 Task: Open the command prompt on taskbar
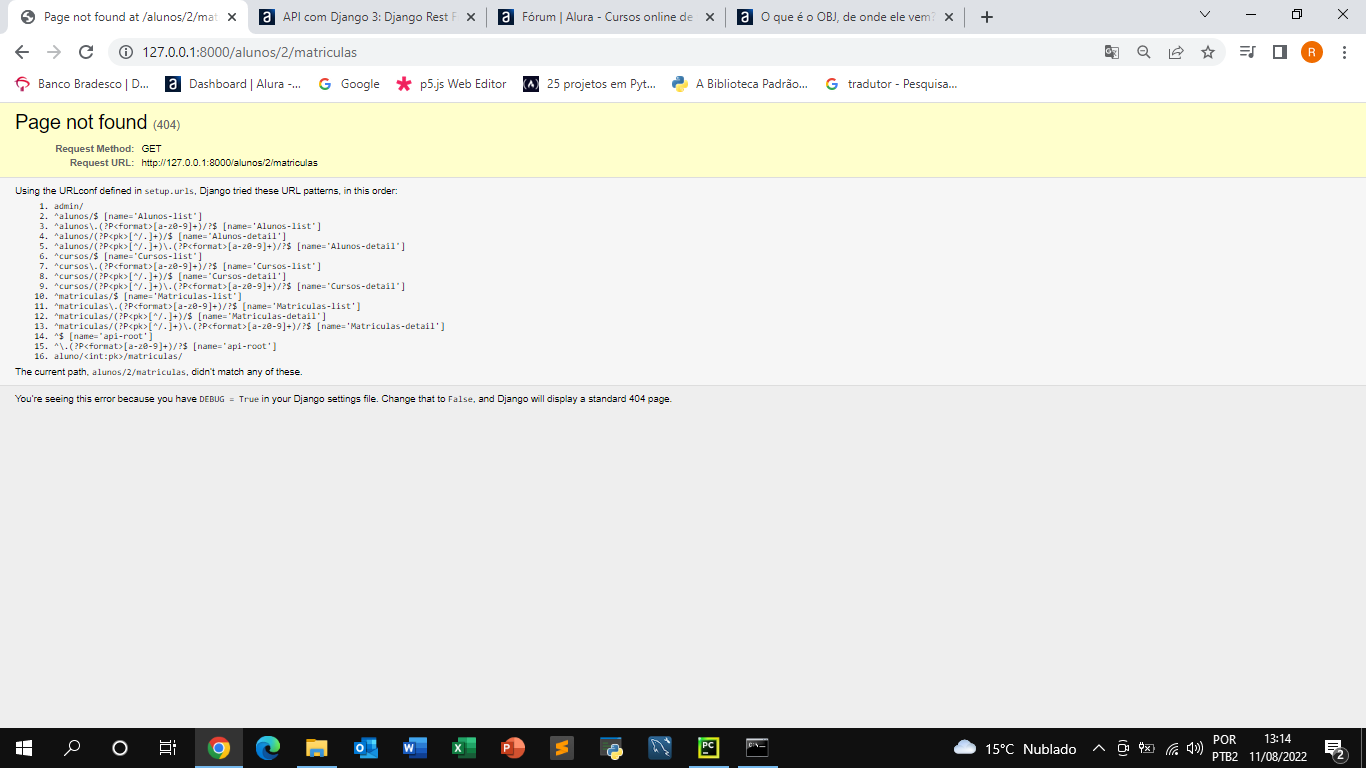coord(757,748)
